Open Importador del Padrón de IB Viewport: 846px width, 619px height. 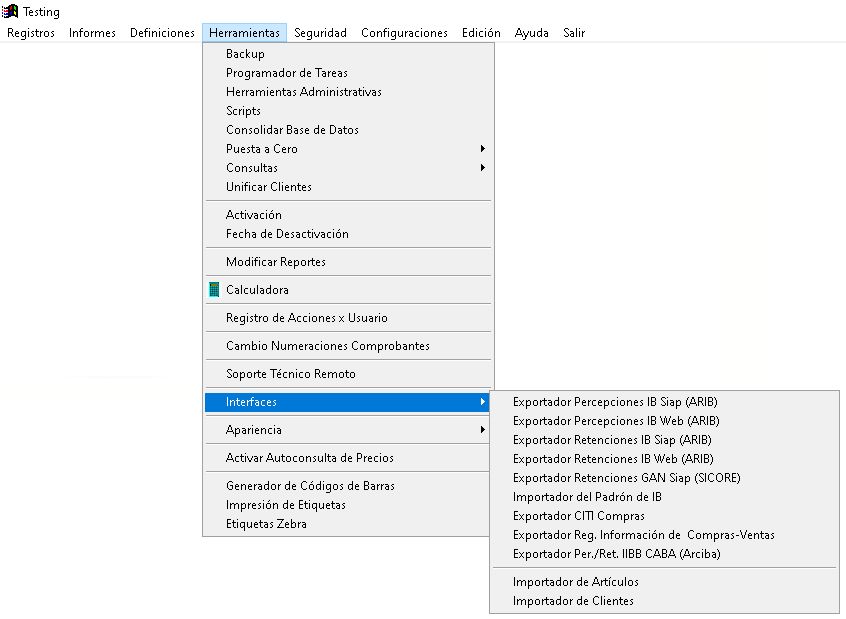coord(587,497)
